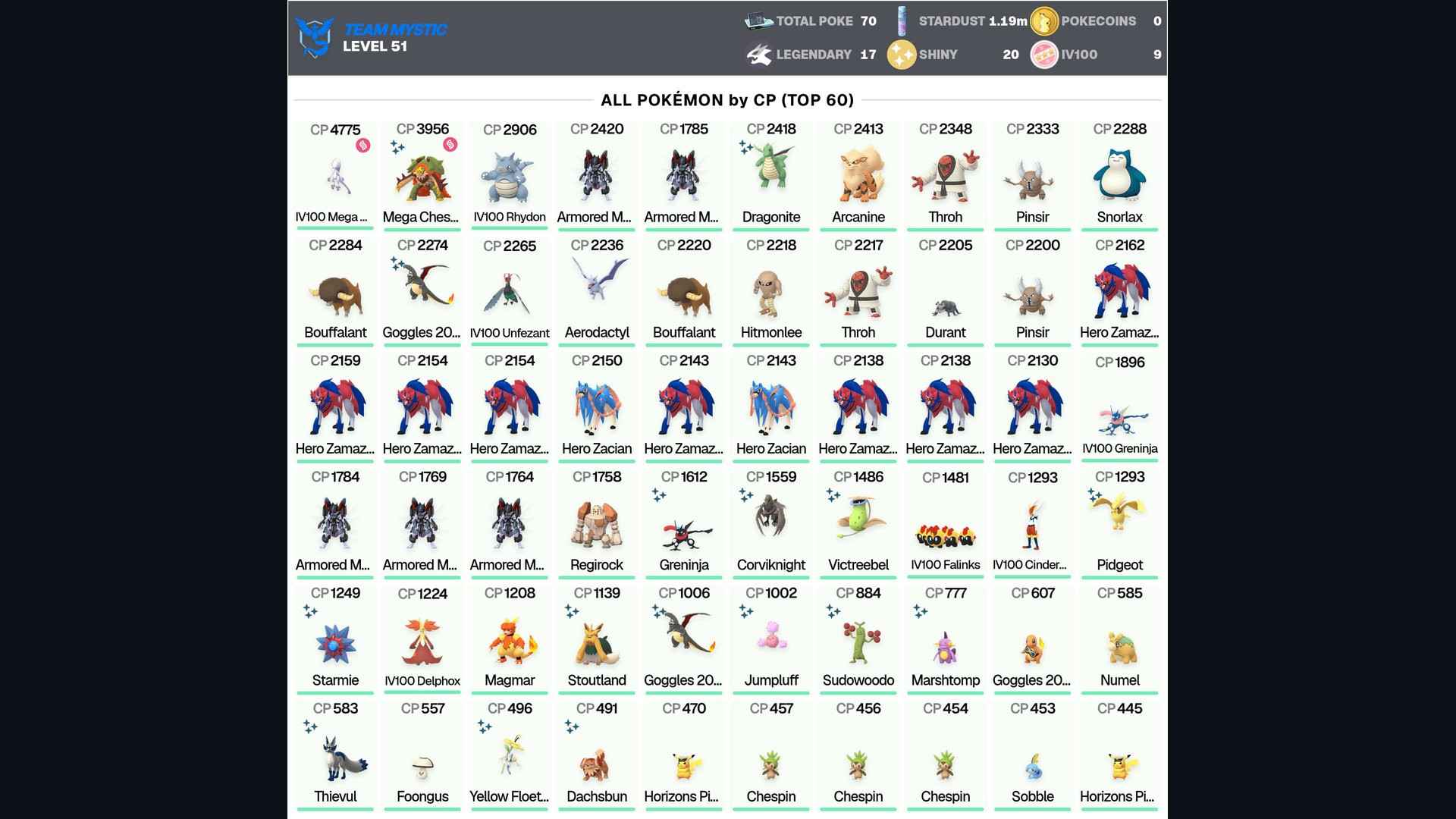Select the Hero Zamazenta CP 2162 sprite
1456x819 pixels.
(1120, 292)
